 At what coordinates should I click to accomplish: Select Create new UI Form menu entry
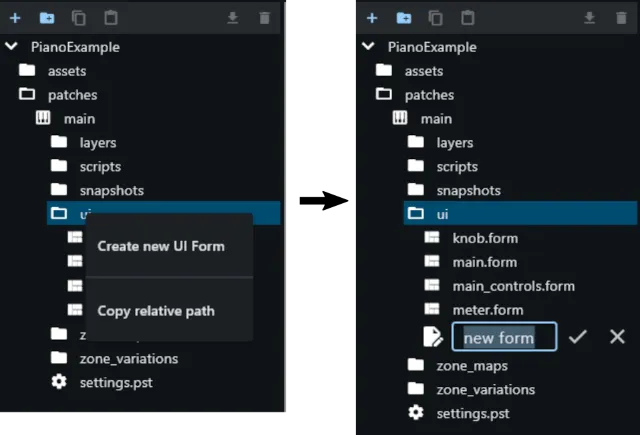pyautogui.click(x=169, y=246)
